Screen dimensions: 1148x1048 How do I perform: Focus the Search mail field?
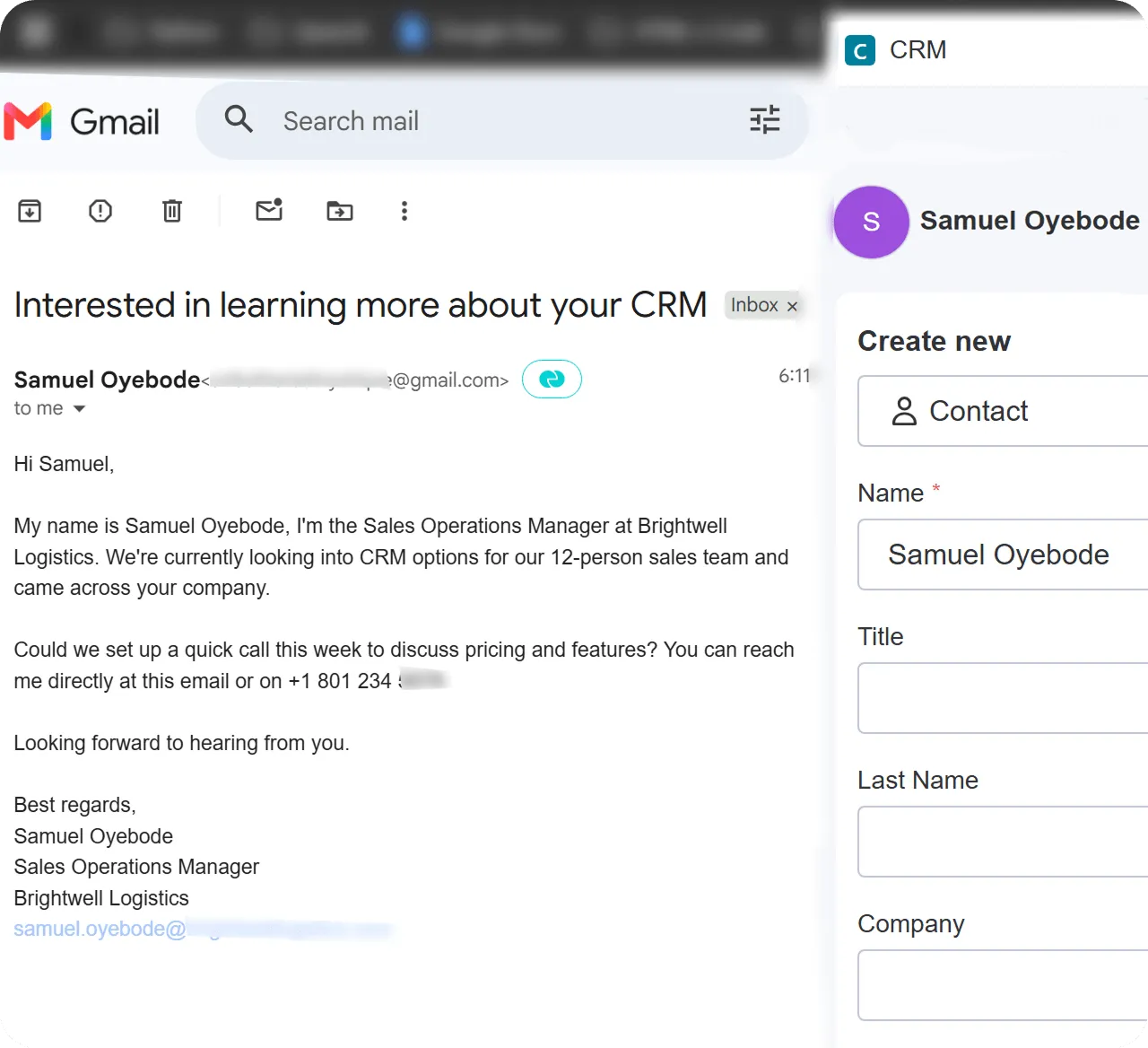pos(502,120)
